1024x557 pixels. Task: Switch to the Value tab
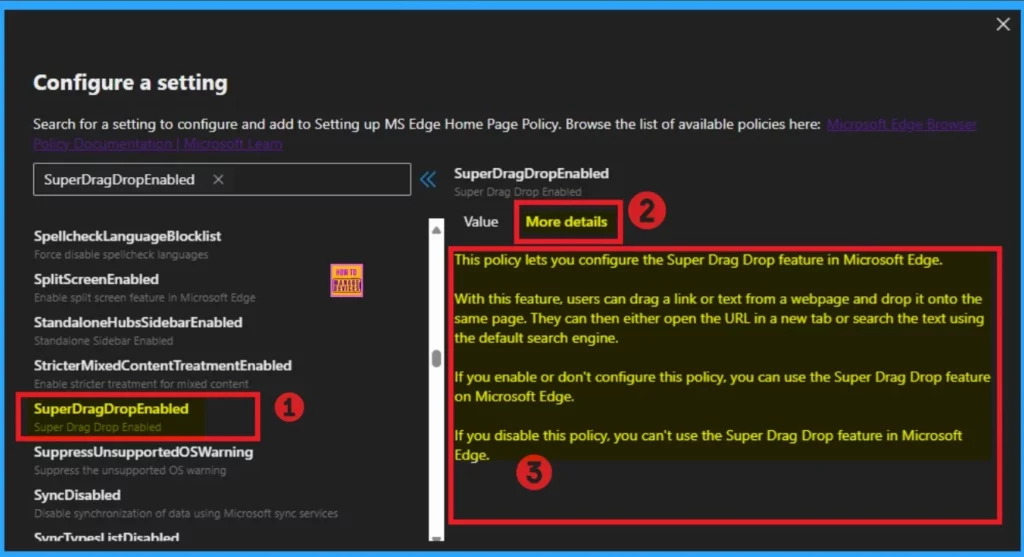pos(481,222)
